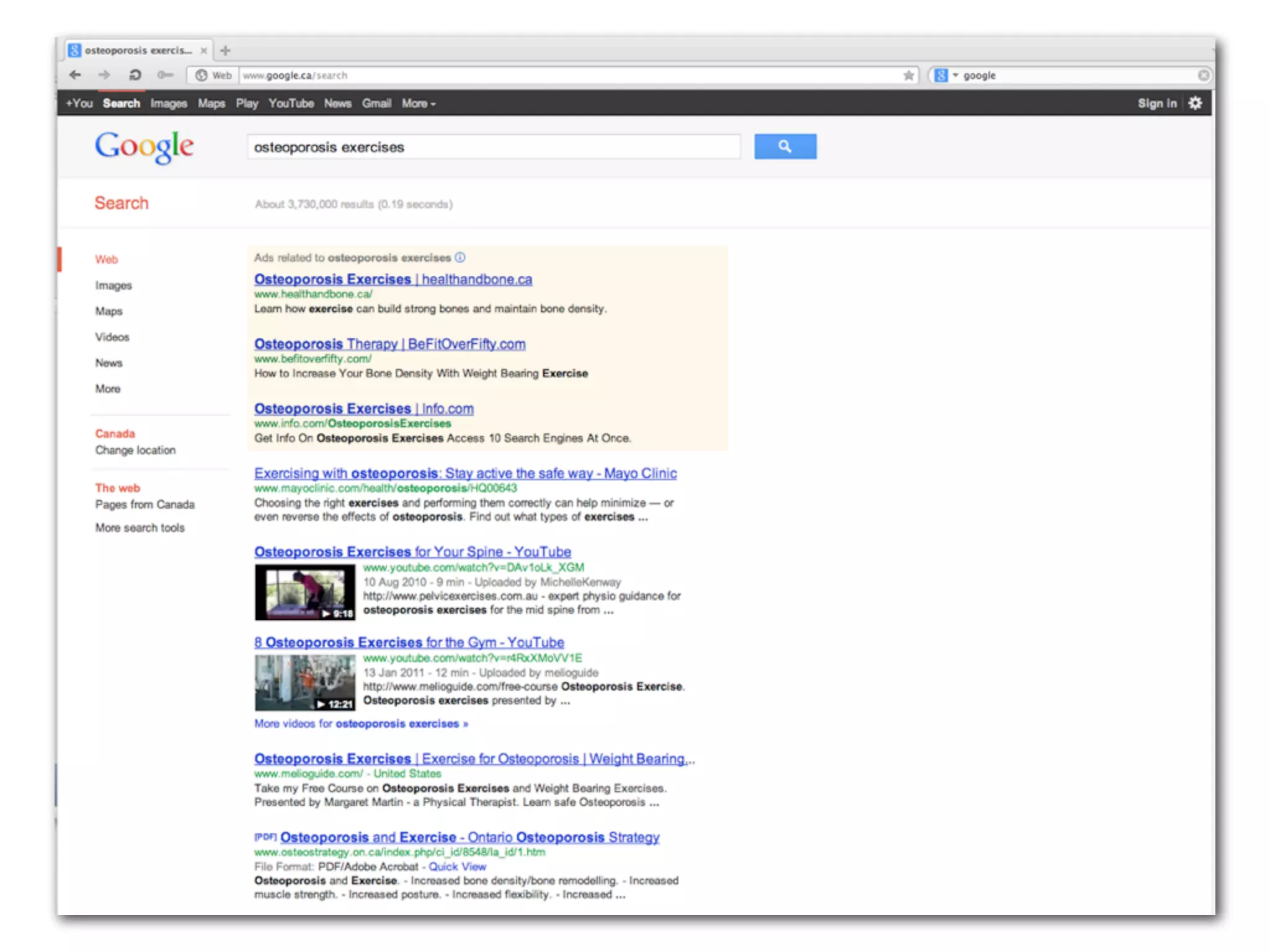This screenshot has width=1270, height=952.
Task: Click the Spine exercises video thumbnail
Action: [x=305, y=592]
